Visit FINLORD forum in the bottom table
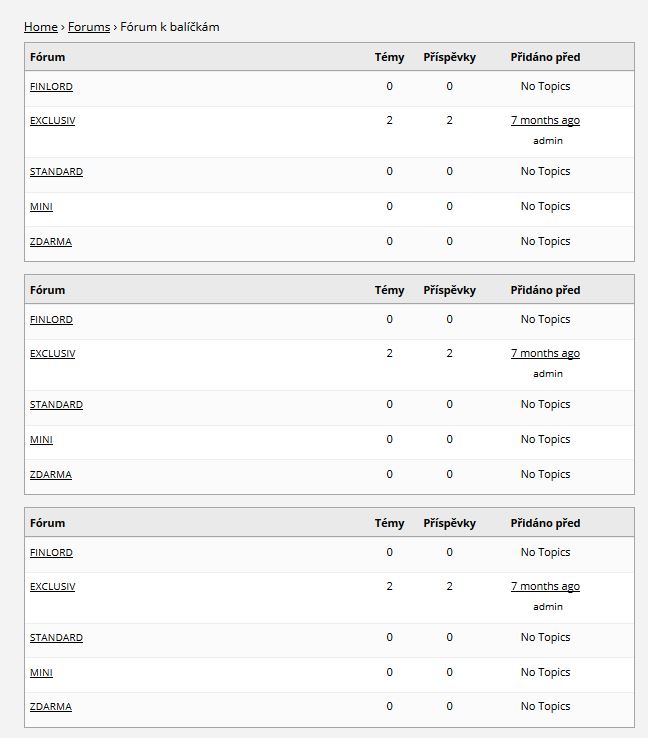648x738 pixels. pyautogui.click(x=51, y=553)
